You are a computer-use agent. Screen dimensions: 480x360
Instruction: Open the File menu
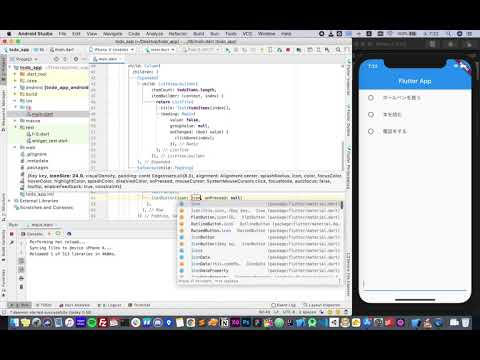[62, 34]
